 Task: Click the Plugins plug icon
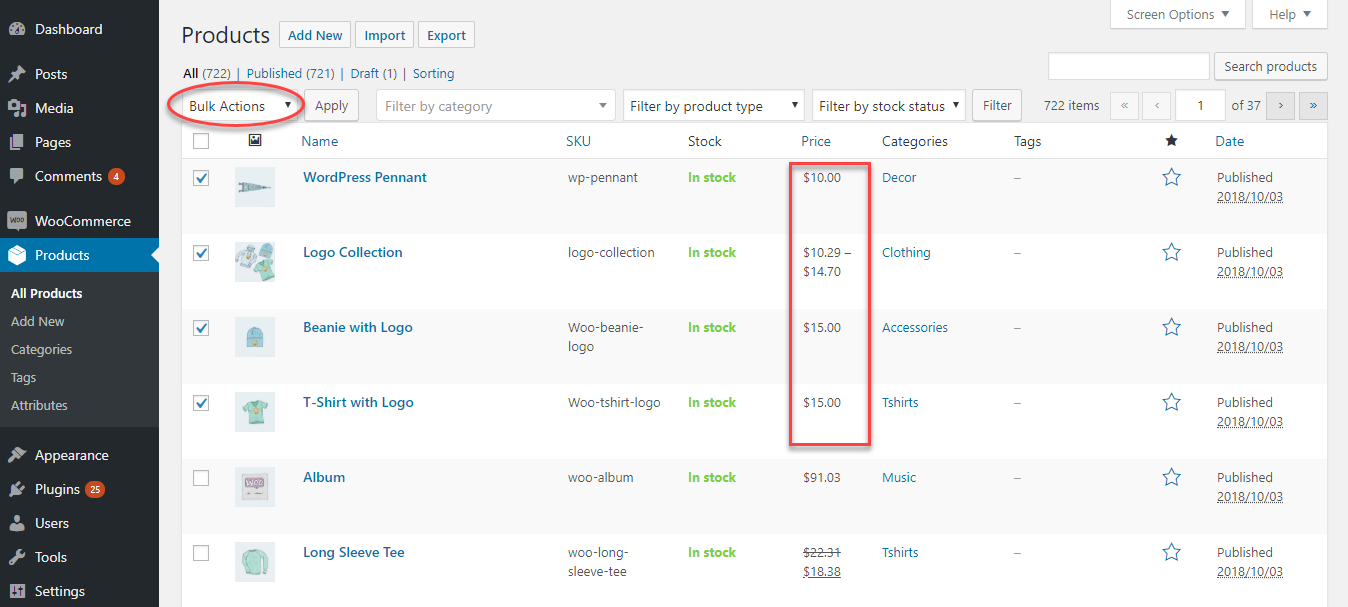coord(16,489)
